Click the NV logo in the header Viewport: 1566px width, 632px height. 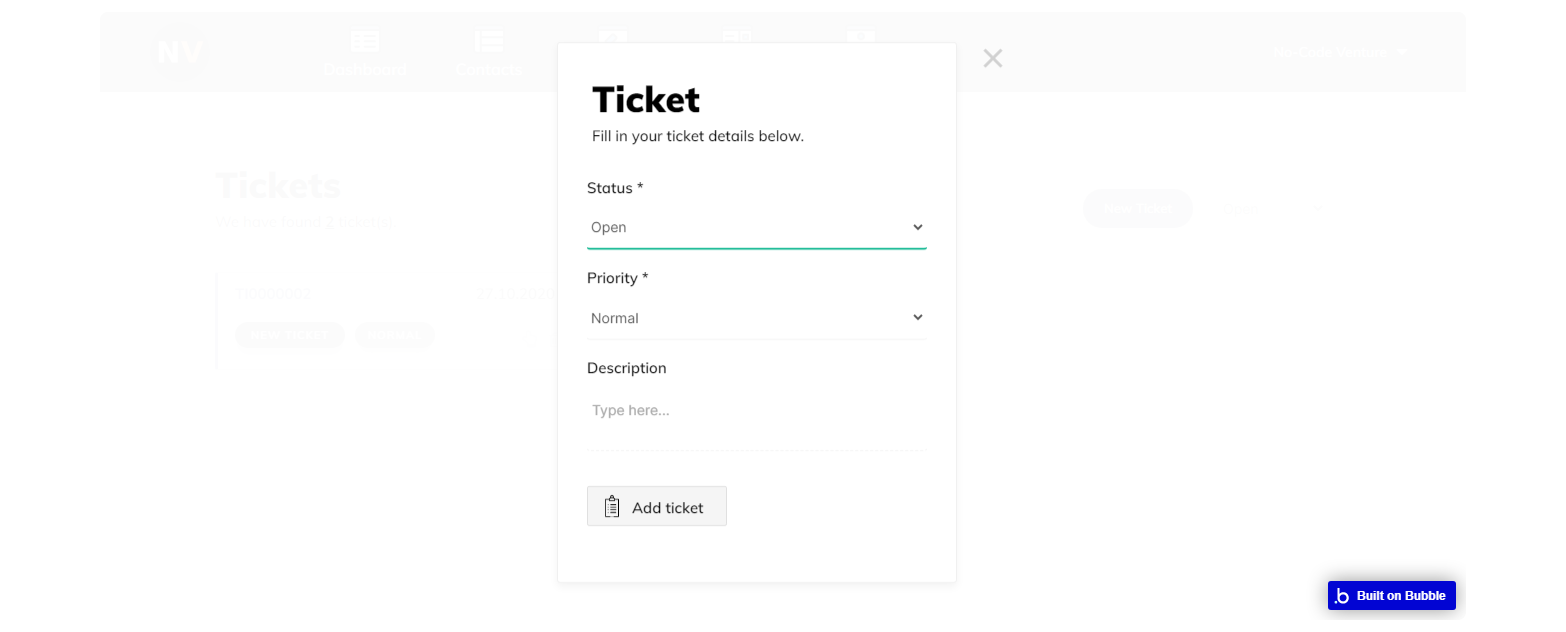coord(180,52)
